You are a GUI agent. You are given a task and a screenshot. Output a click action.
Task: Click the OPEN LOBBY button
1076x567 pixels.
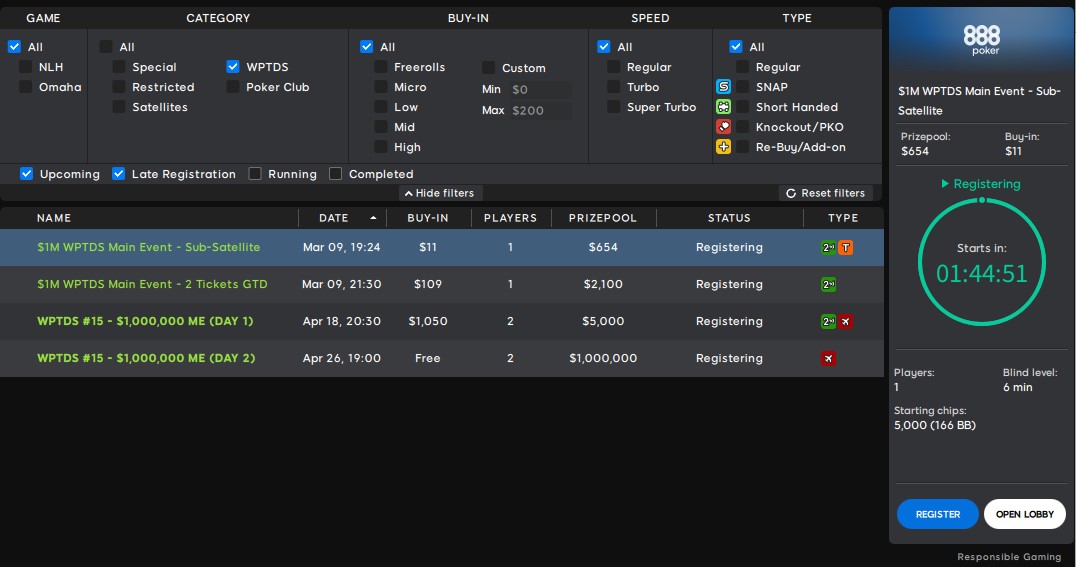1025,514
